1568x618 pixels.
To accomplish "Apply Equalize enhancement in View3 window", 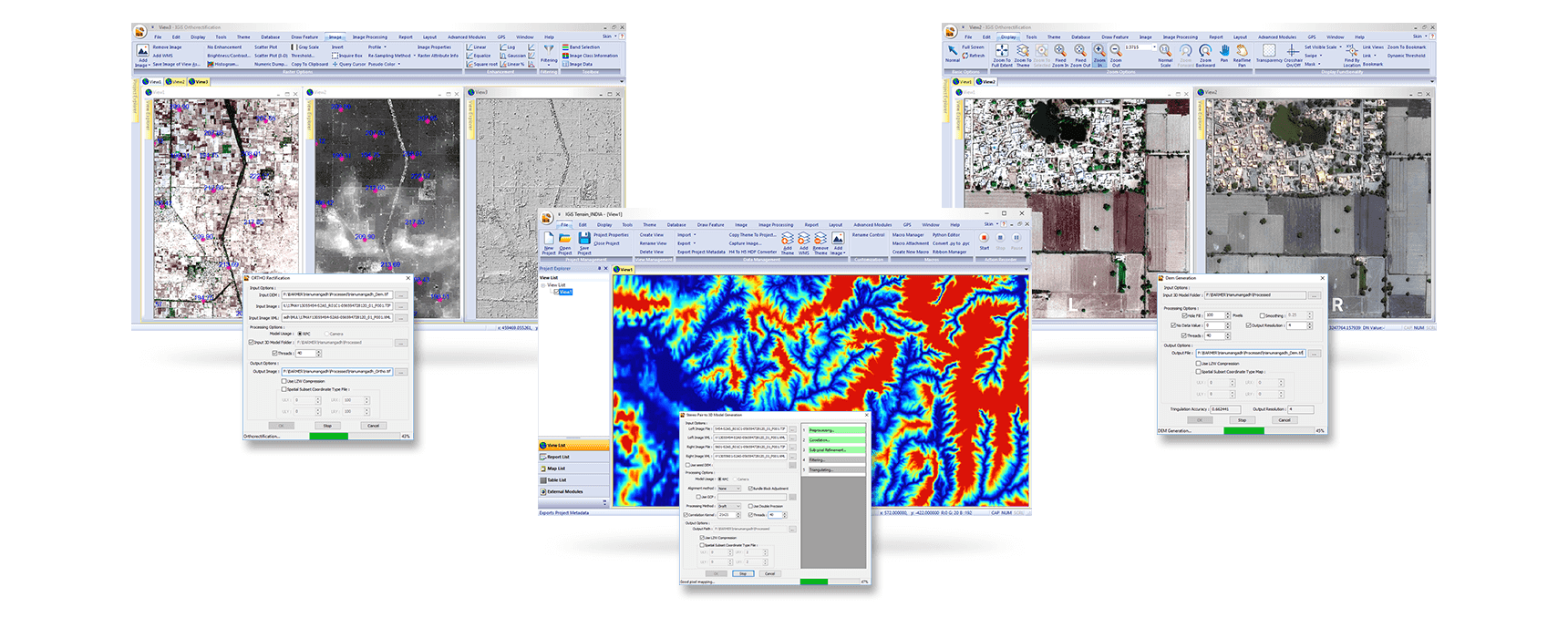I will click(x=479, y=56).
